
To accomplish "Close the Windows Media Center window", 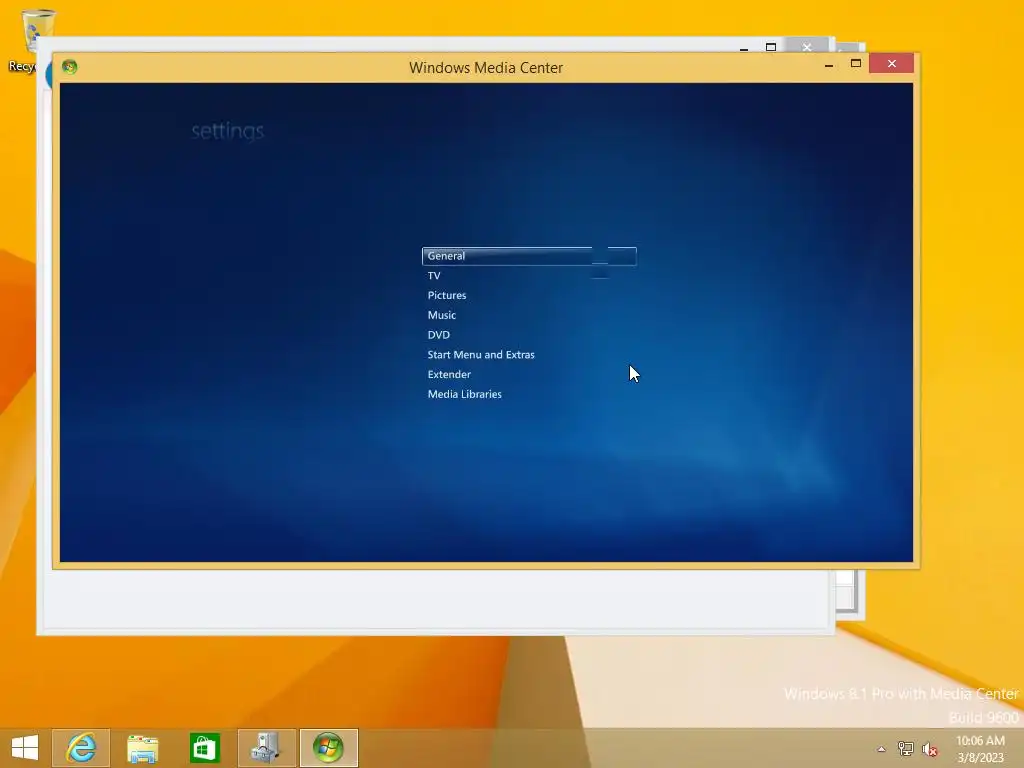I will pos(891,64).
